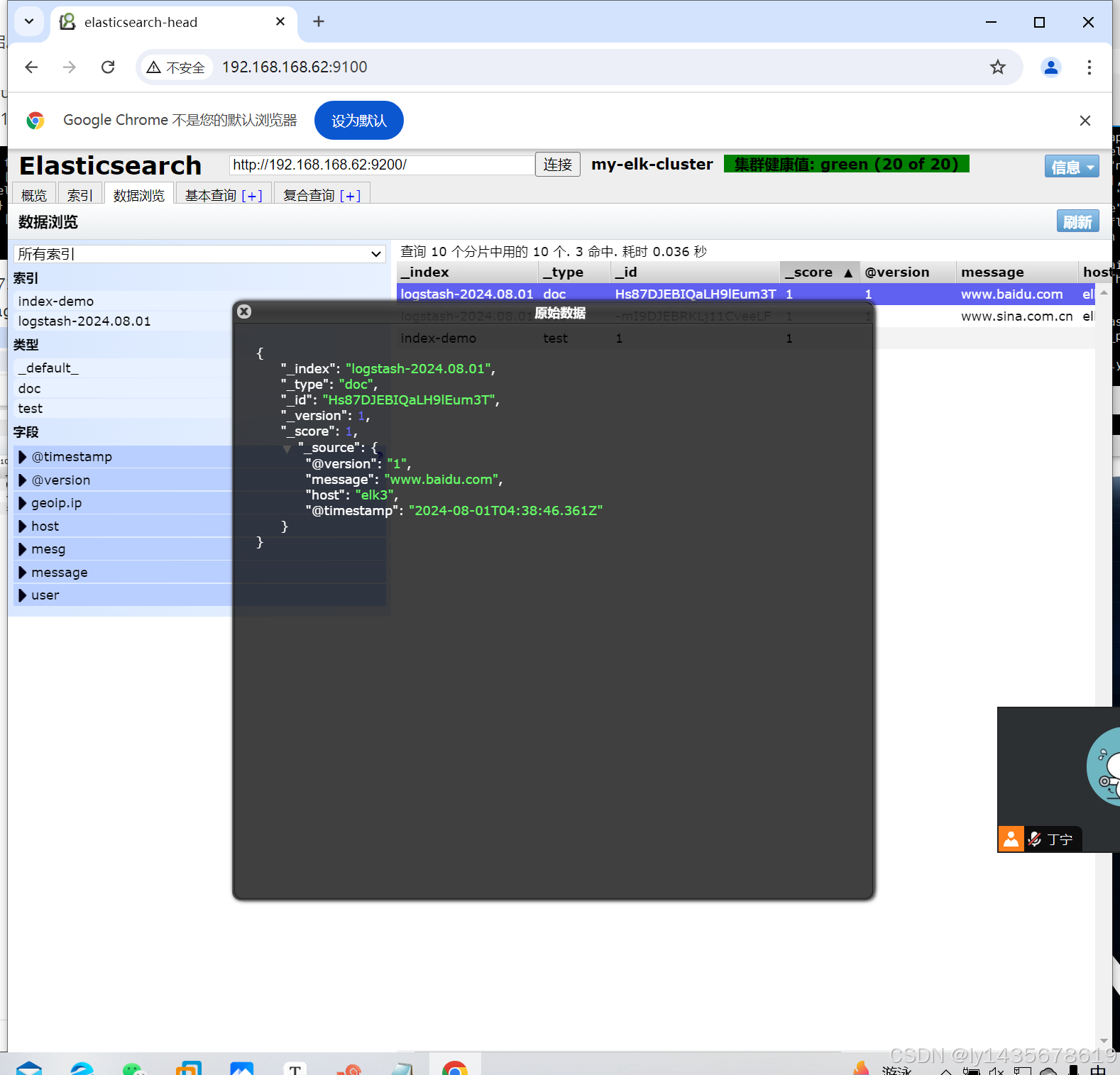Click the Elasticsearch URL input field
Viewport: 1120px width, 1075px height.
click(381, 165)
